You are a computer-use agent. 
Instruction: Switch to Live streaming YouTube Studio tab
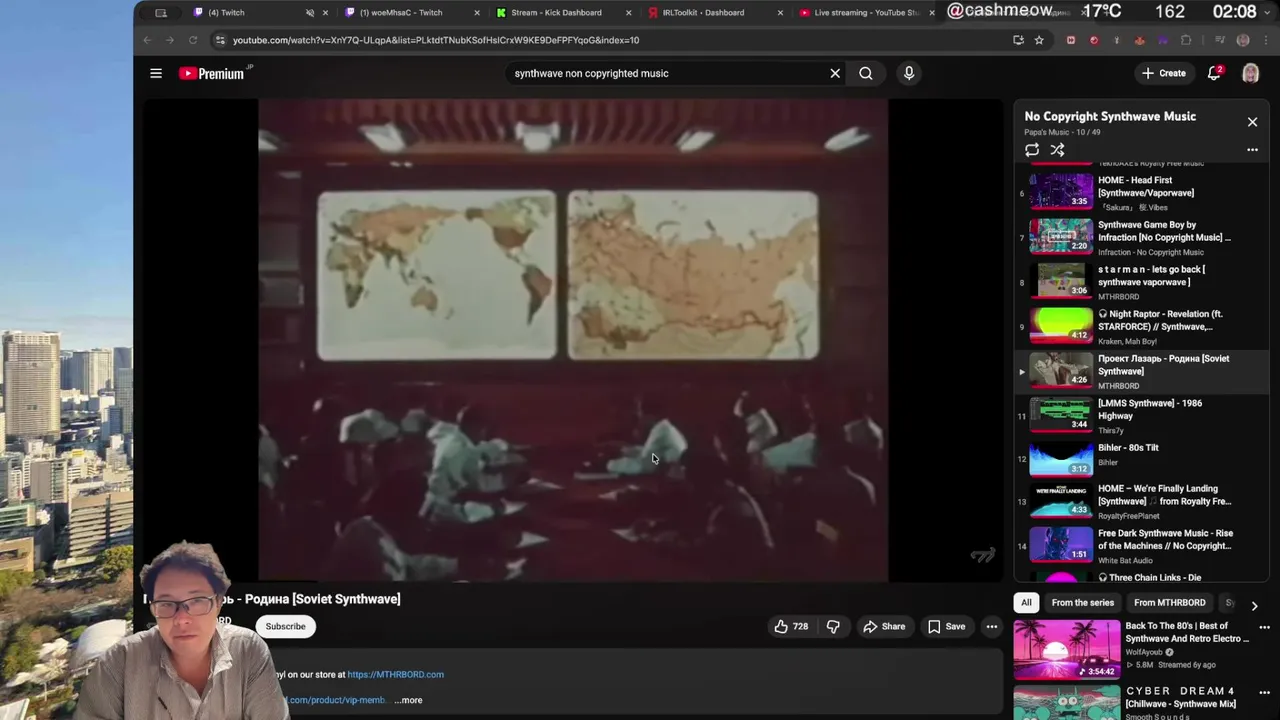[x=865, y=12]
